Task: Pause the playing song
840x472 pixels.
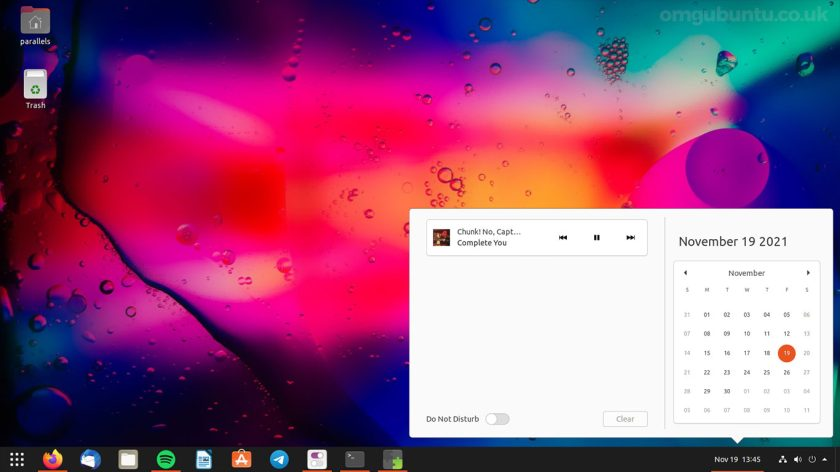Action: tap(596, 237)
